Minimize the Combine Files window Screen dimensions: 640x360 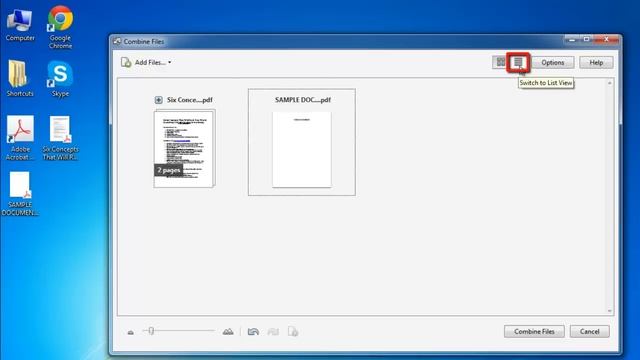click(572, 40)
